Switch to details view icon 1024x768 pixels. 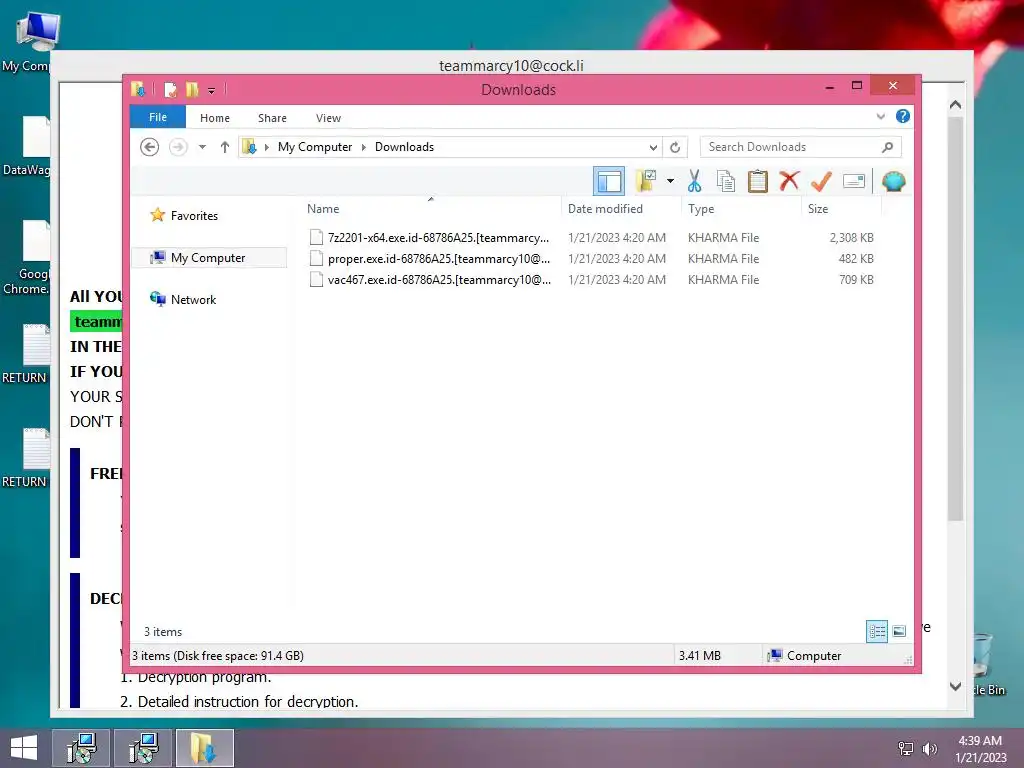(x=877, y=631)
